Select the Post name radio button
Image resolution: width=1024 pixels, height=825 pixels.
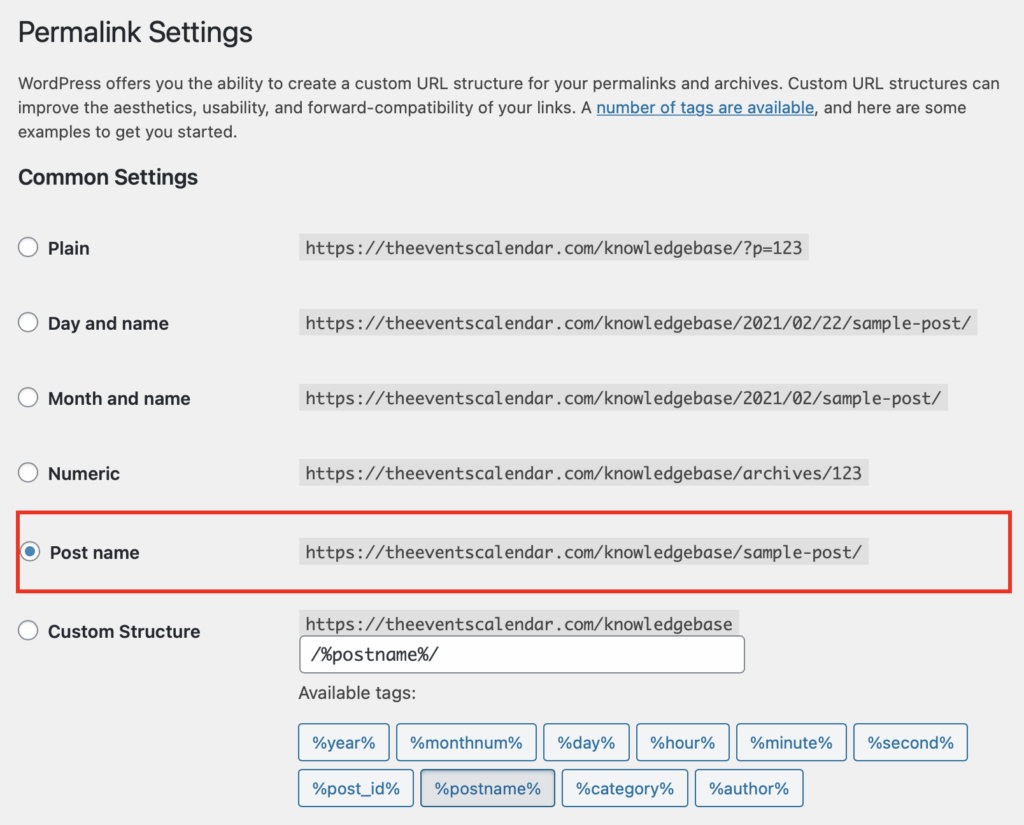coord(30,552)
